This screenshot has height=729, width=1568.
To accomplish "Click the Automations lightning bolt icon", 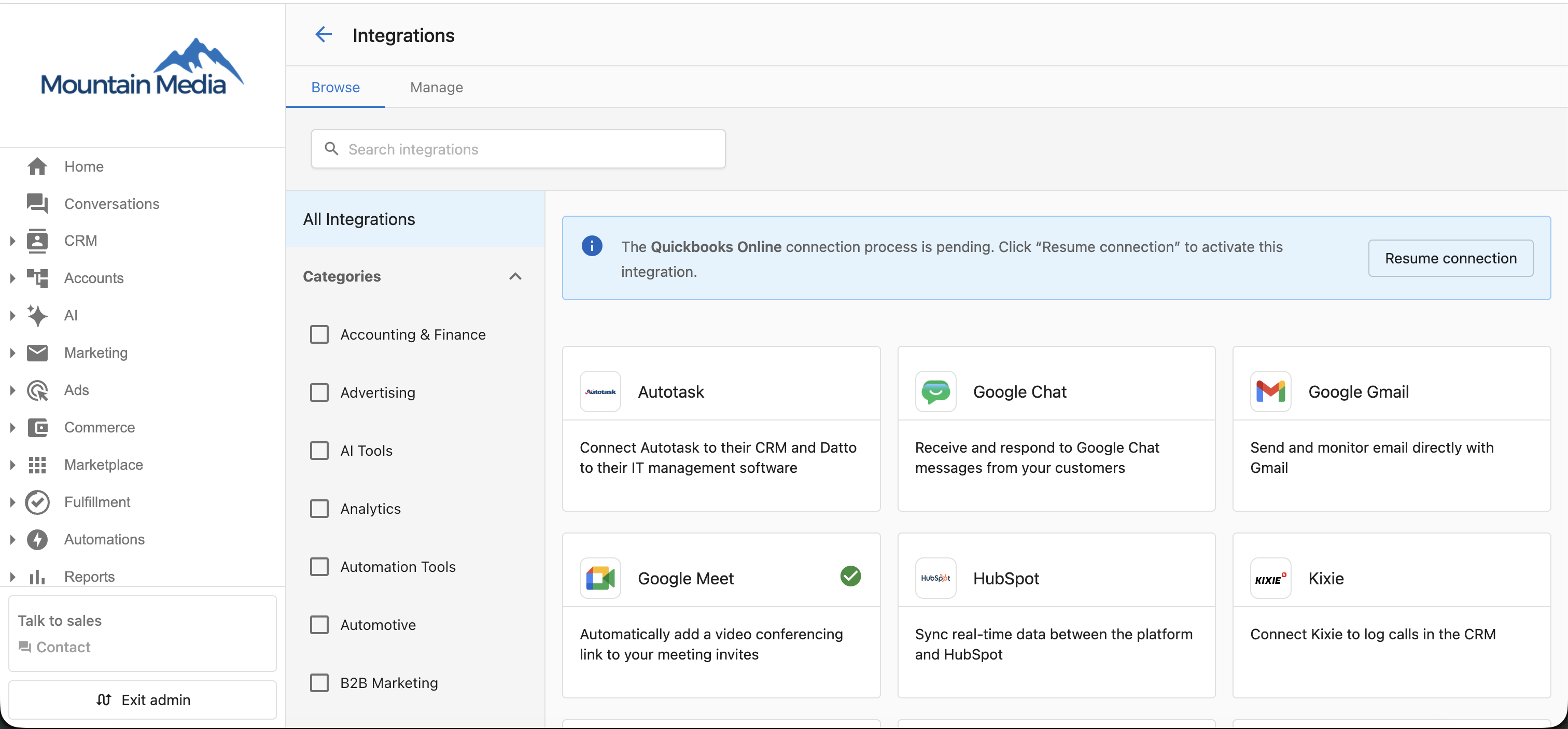I will point(37,539).
